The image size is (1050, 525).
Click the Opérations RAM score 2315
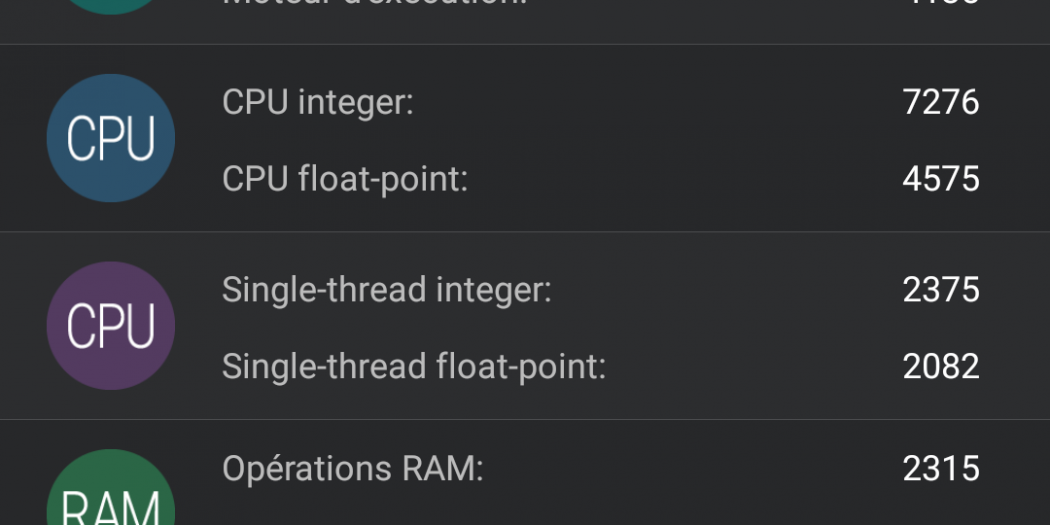coord(940,469)
